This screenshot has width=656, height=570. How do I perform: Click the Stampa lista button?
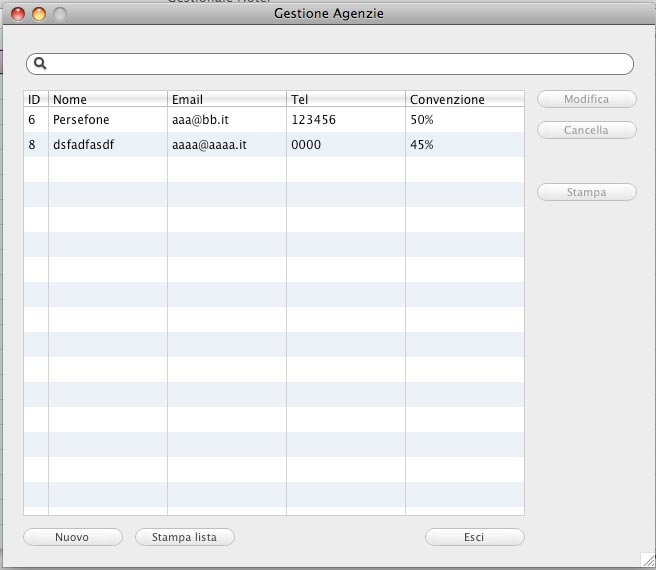[x=184, y=537]
